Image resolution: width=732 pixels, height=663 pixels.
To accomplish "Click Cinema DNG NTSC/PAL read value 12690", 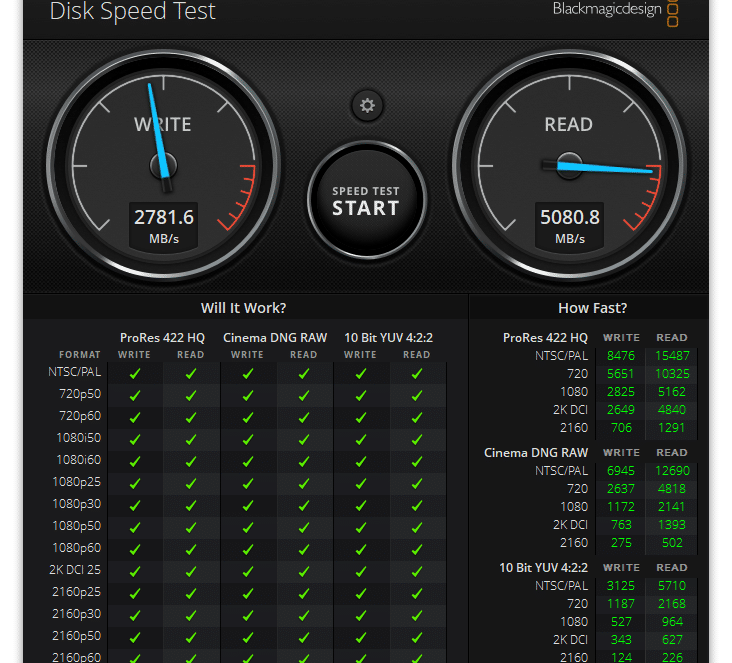I will point(672,471).
